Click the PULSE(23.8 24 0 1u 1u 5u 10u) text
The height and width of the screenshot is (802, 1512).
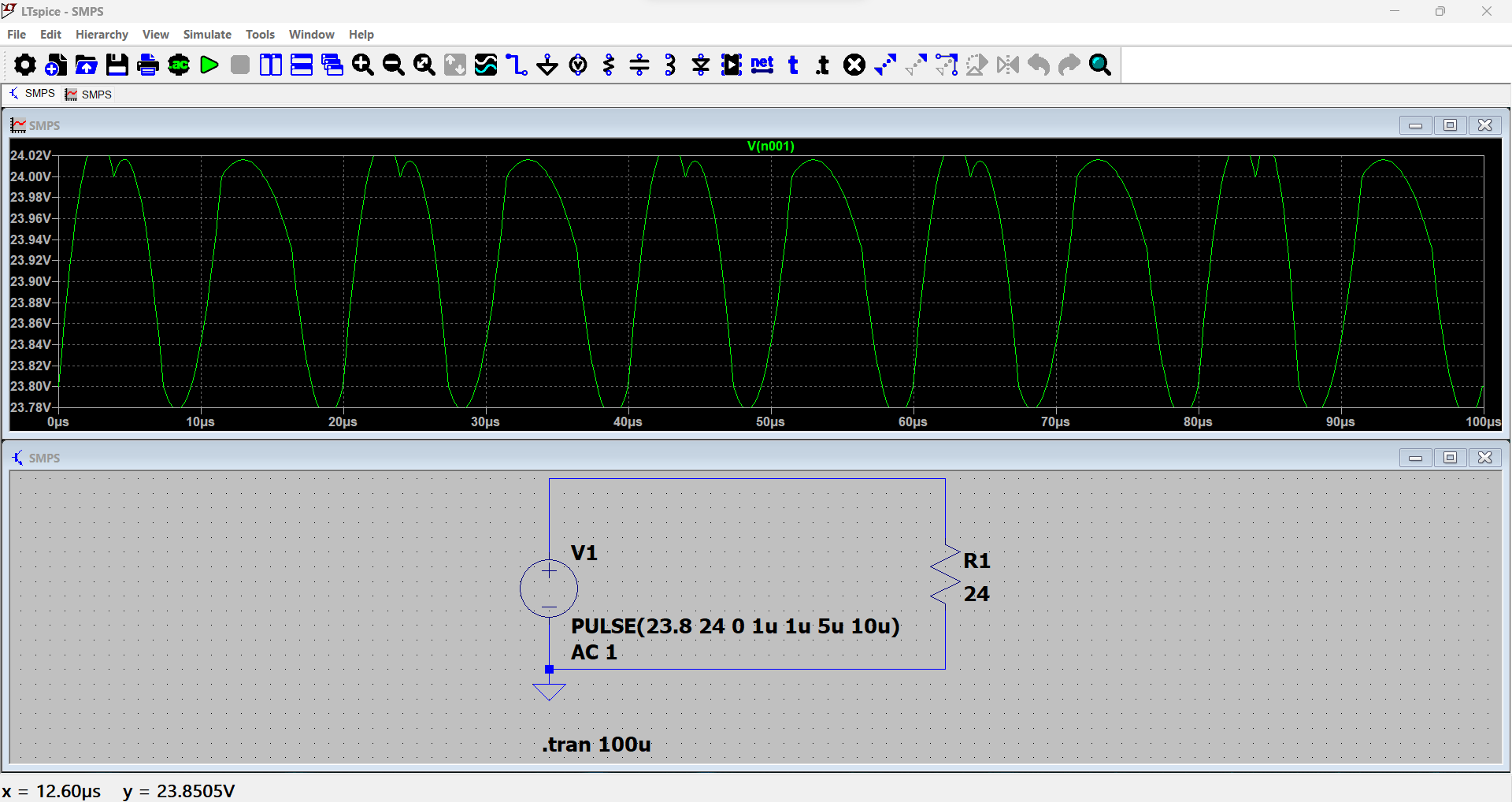pos(736,626)
